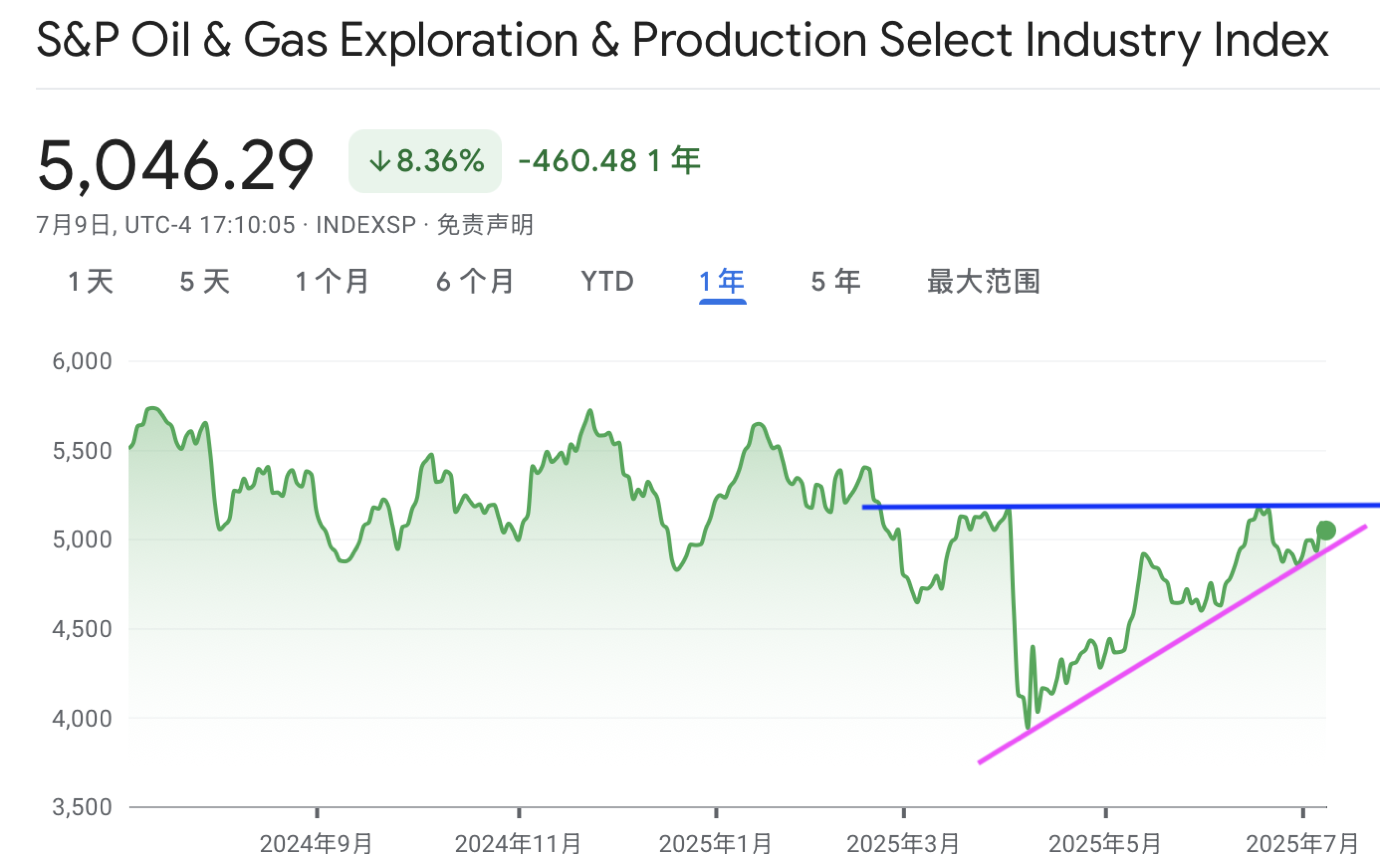Click the 2024年9月 axis label
The width and height of the screenshot is (1380, 862).
(x=316, y=843)
